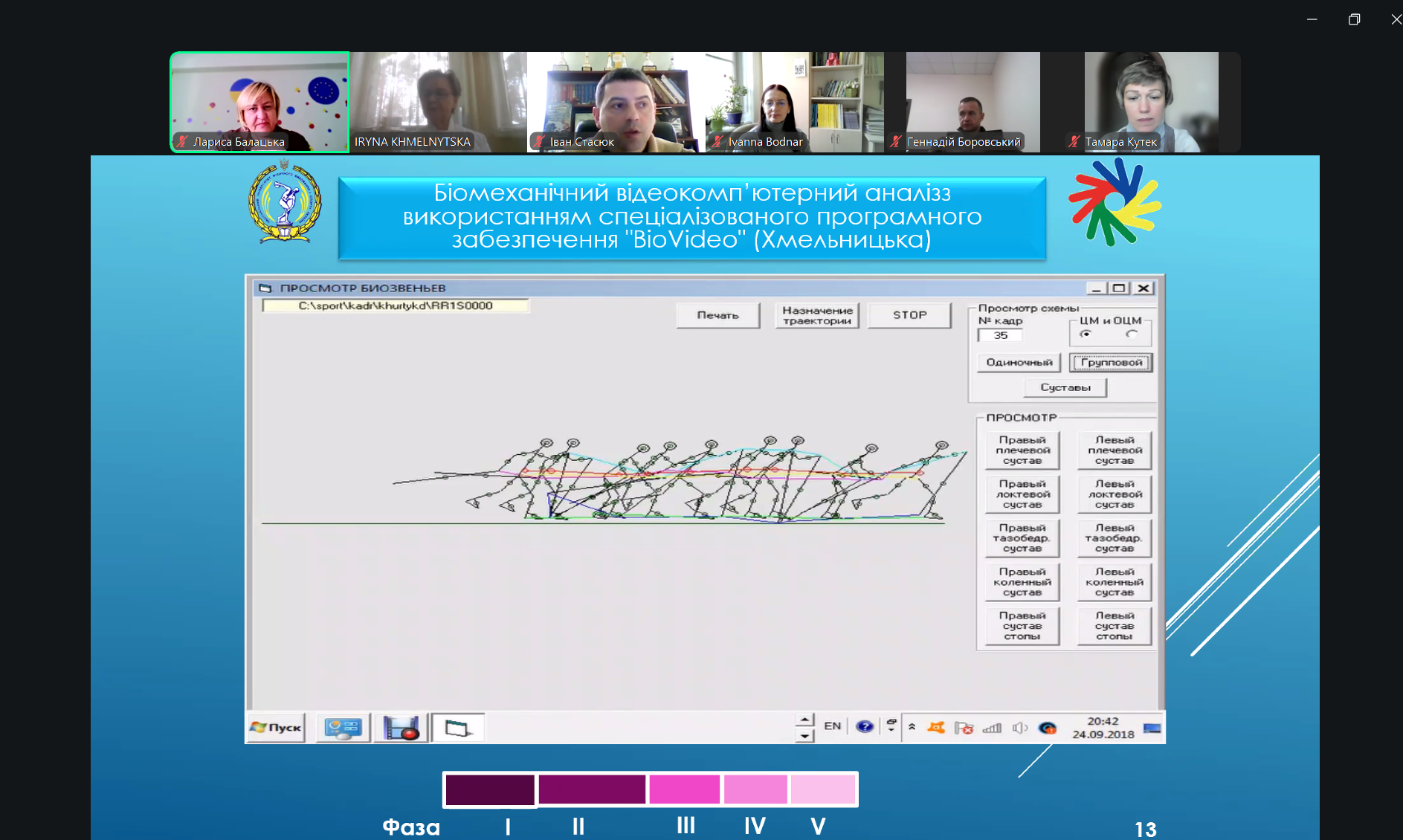This screenshot has height=840, width=1403.
Task: Click the orange Avast antivirus tray icon
Action: click(936, 727)
